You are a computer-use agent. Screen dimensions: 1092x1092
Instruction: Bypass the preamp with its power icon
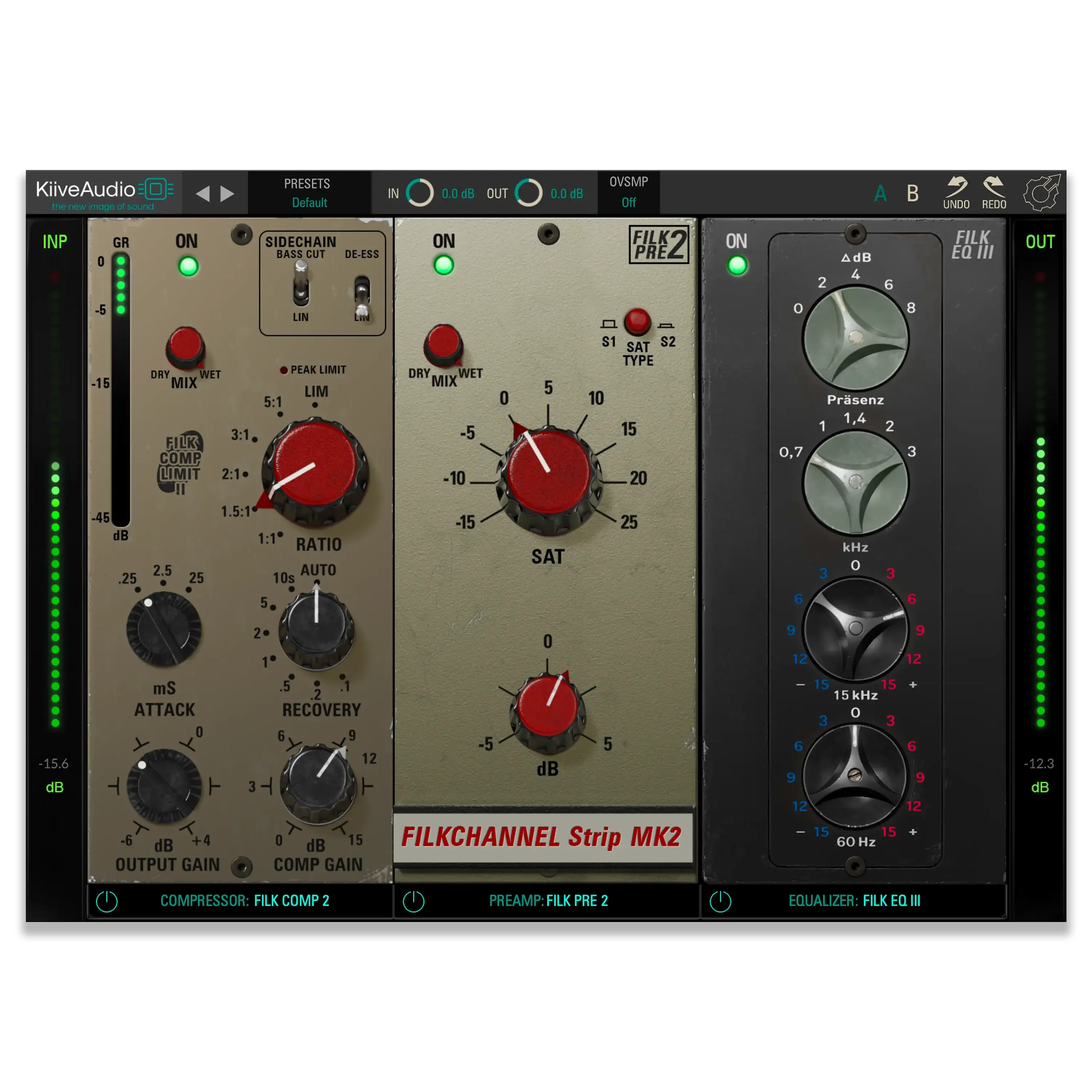414,901
